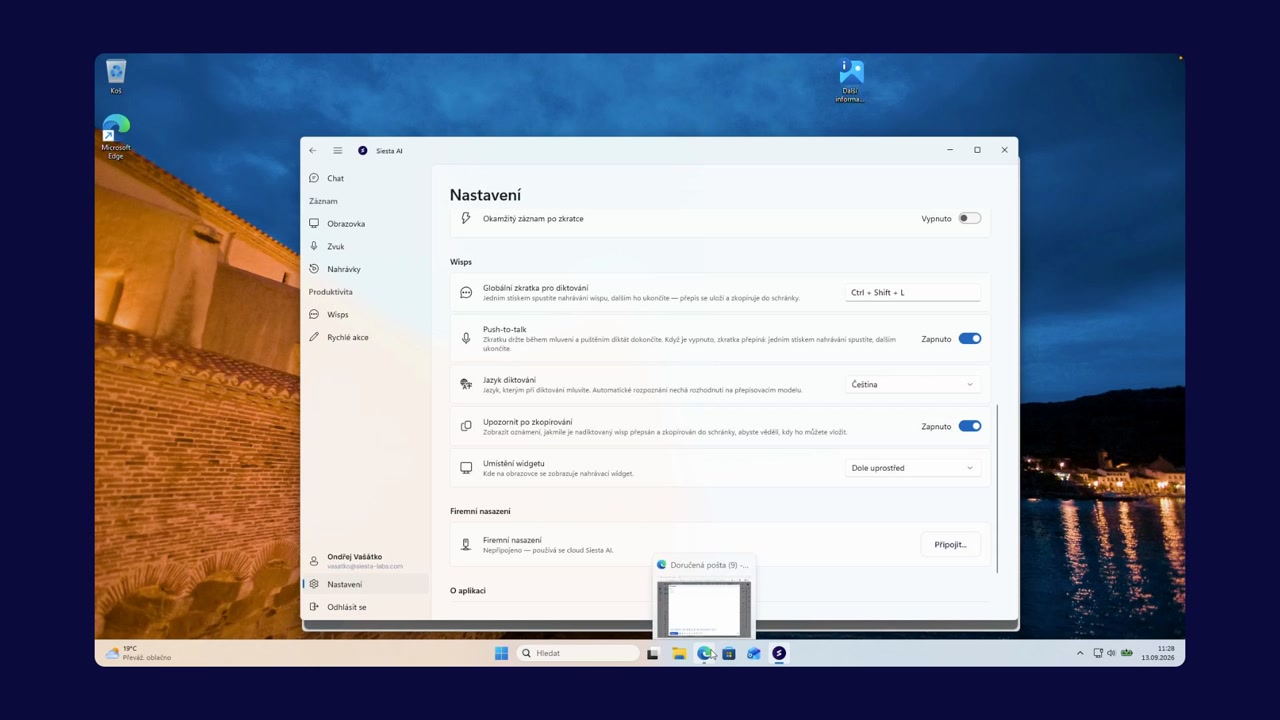This screenshot has width=1280, height=720.
Task: Click the Ctrl + Shift + L shortcut field
Action: (x=912, y=292)
